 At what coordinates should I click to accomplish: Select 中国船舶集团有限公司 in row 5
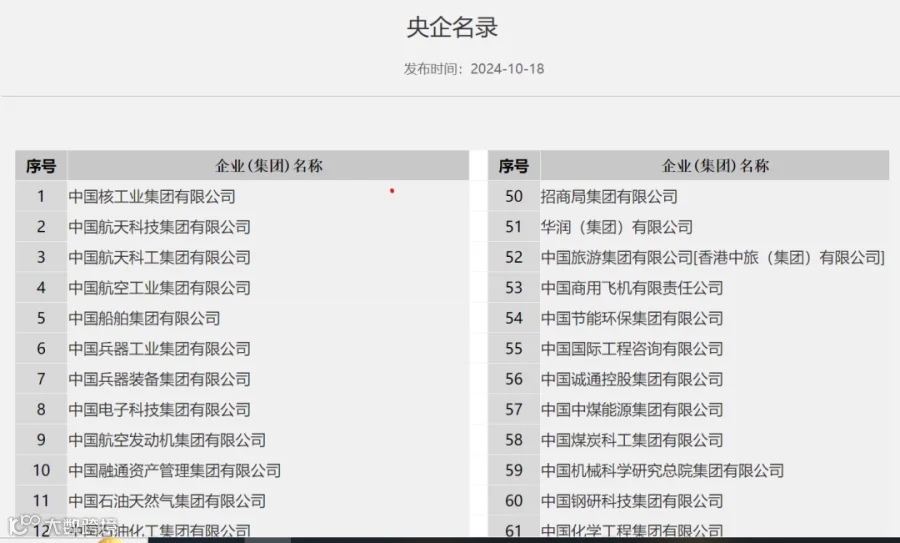(145, 319)
